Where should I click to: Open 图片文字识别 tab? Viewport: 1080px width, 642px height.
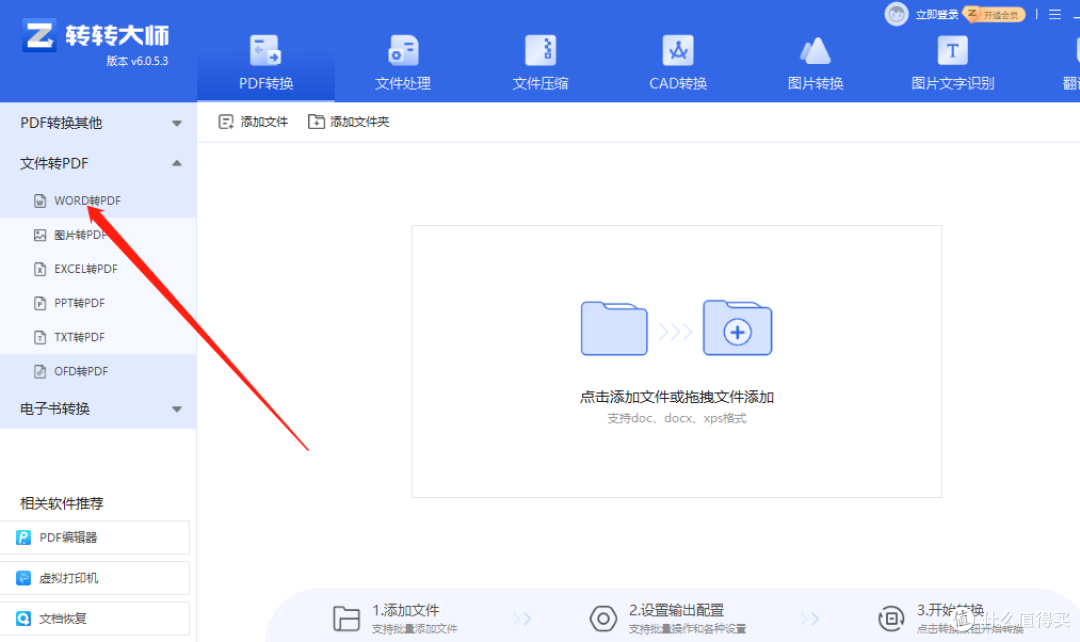pyautogui.click(x=953, y=63)
